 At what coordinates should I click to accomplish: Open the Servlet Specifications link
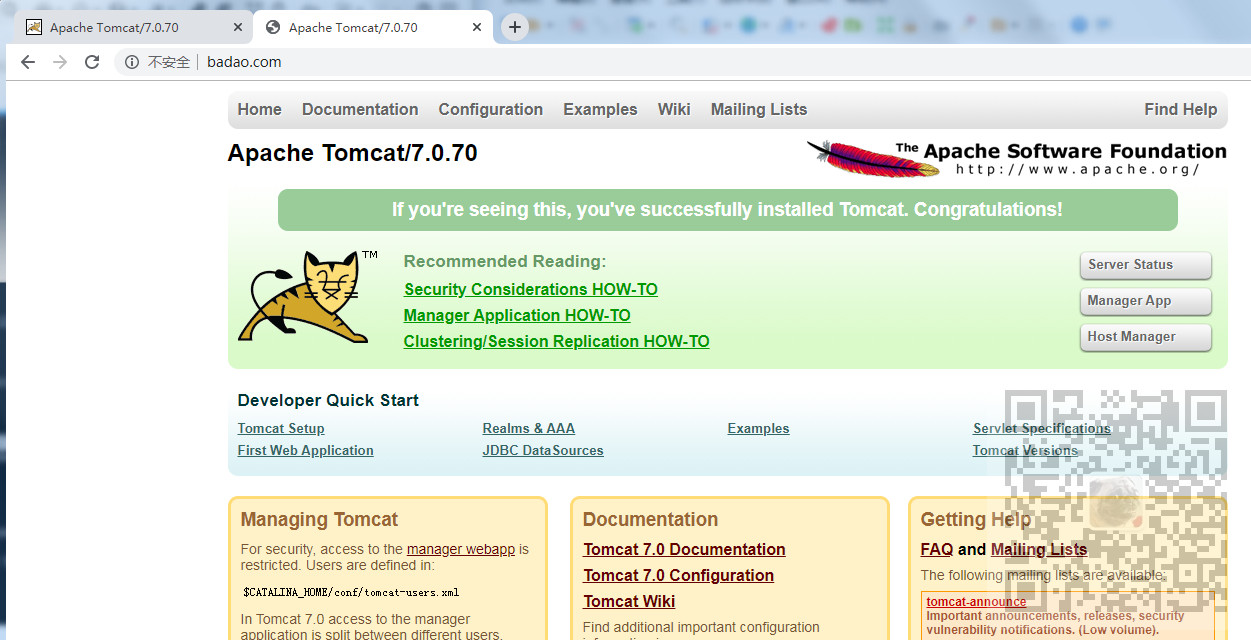click(x=1042, y=429)
